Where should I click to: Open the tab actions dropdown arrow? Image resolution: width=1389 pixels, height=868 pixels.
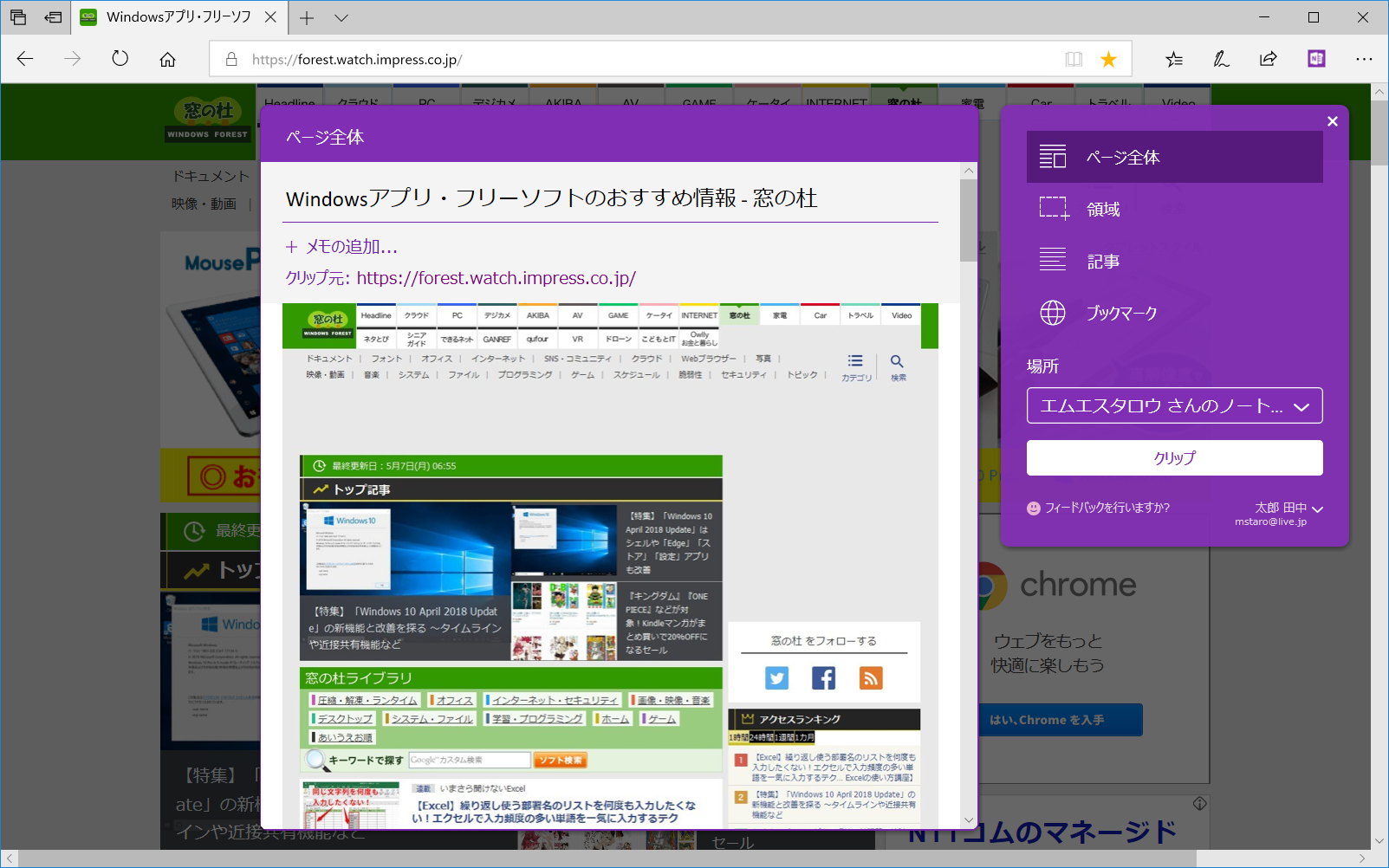coord(340,17)
